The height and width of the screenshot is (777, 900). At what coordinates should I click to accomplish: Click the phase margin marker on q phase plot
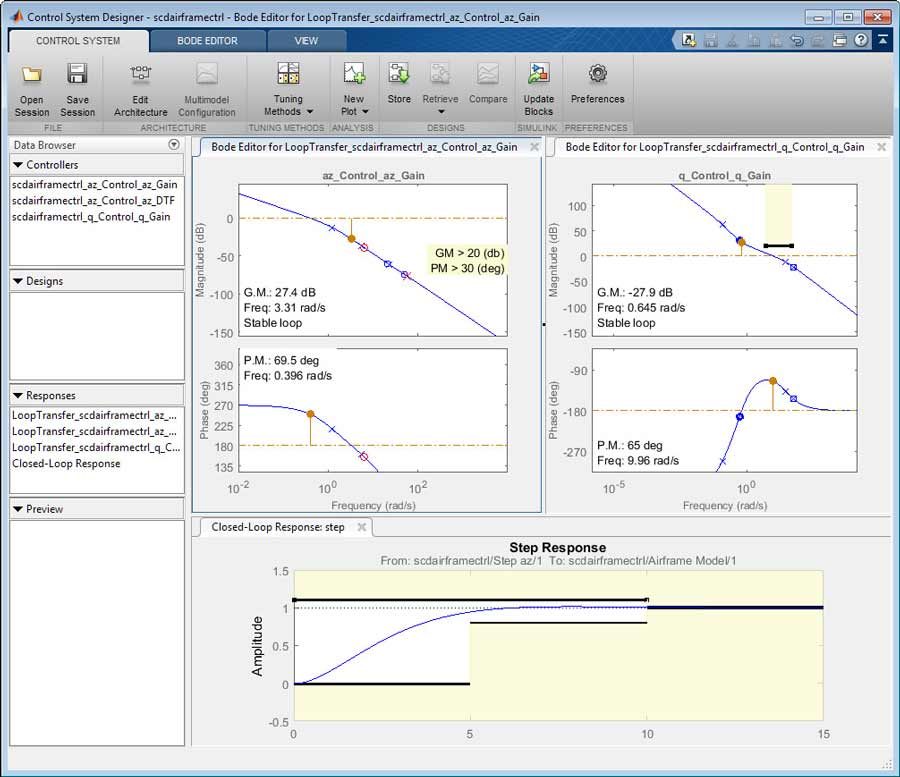click(773, 381)
